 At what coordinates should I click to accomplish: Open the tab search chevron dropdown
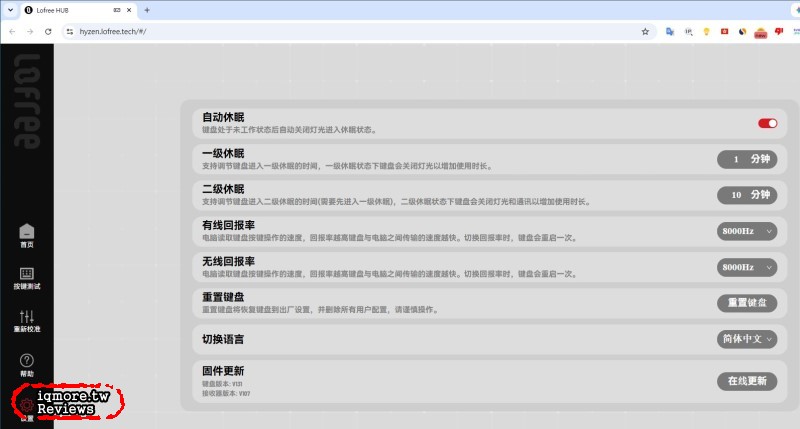pyautogui.click(x=10, y=10)
